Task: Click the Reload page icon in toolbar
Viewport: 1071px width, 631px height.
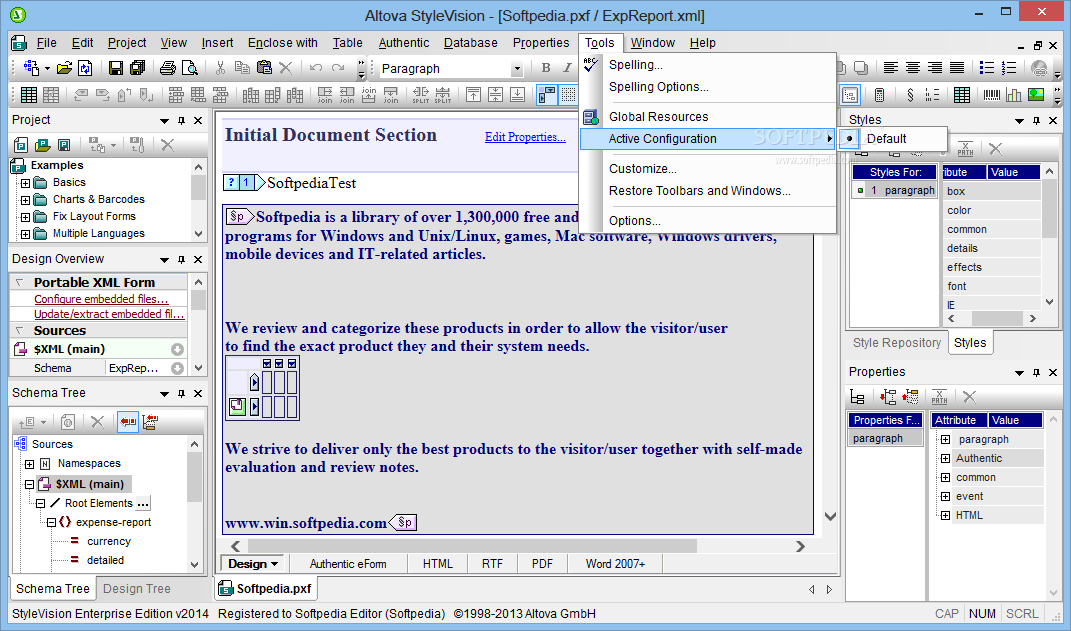Action: pos(85,68)
